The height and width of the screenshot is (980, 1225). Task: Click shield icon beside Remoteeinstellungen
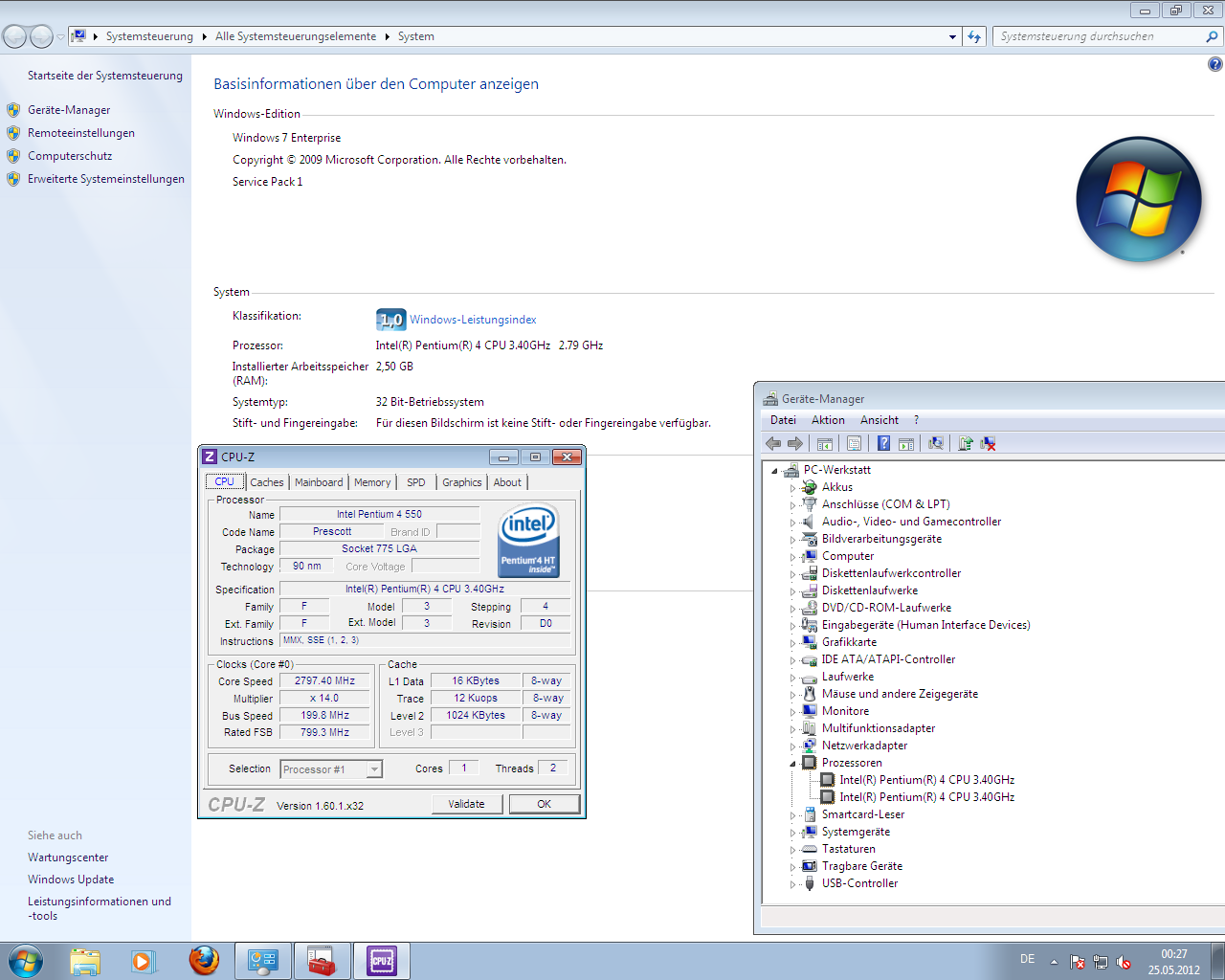pos(13,133)
